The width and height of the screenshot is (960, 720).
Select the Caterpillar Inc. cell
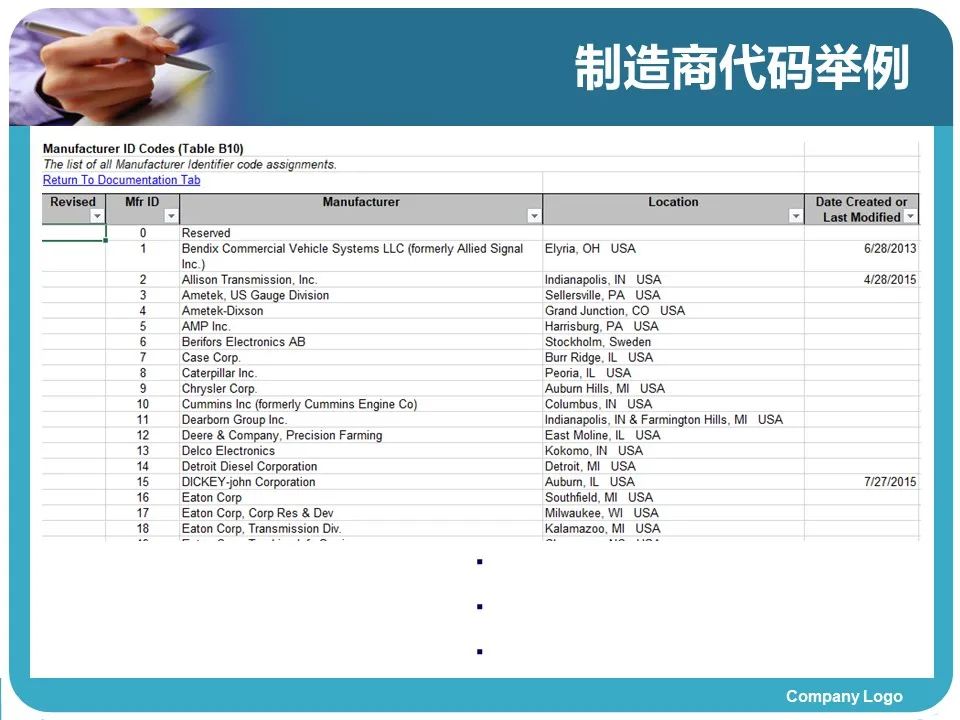pyautogui.click(x=361, y=373)
